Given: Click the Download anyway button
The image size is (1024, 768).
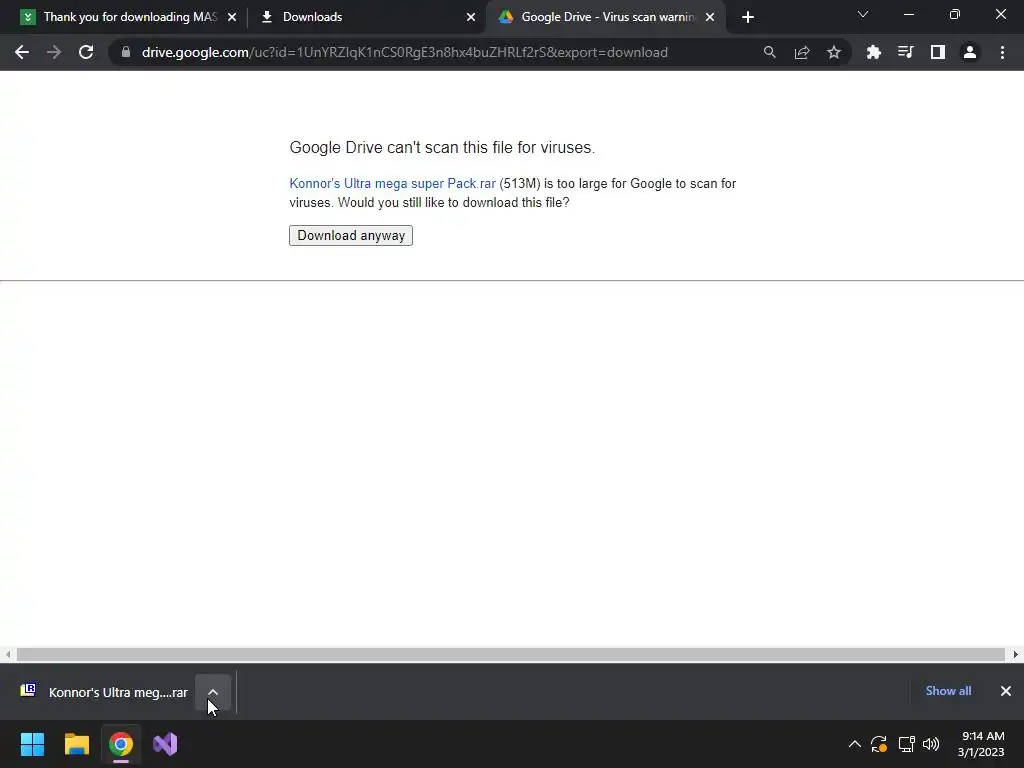Looking at the screenshot, I should click(351, 236).
